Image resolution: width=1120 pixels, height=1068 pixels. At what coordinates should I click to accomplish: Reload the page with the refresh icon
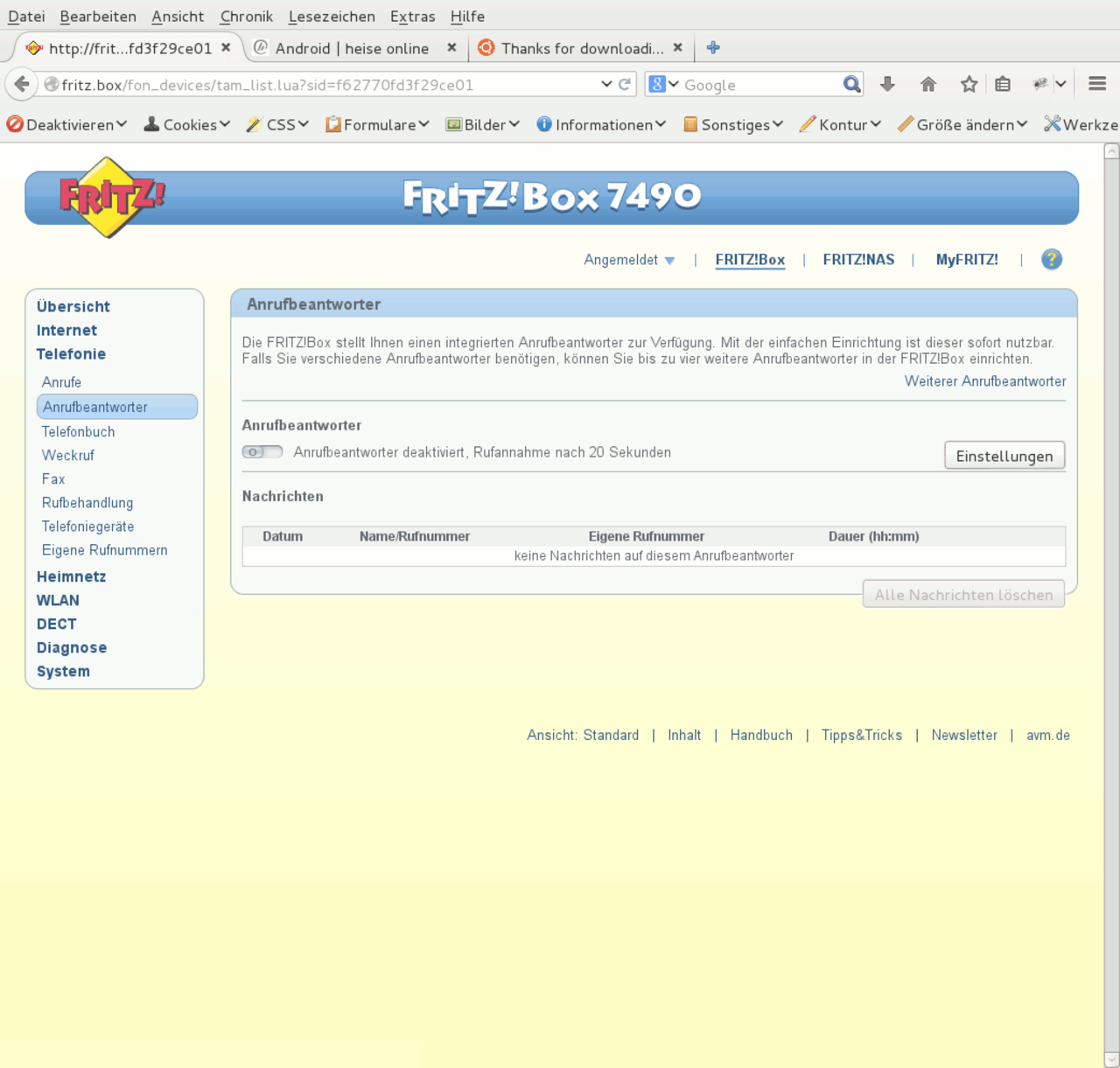[x=625, y=85]
